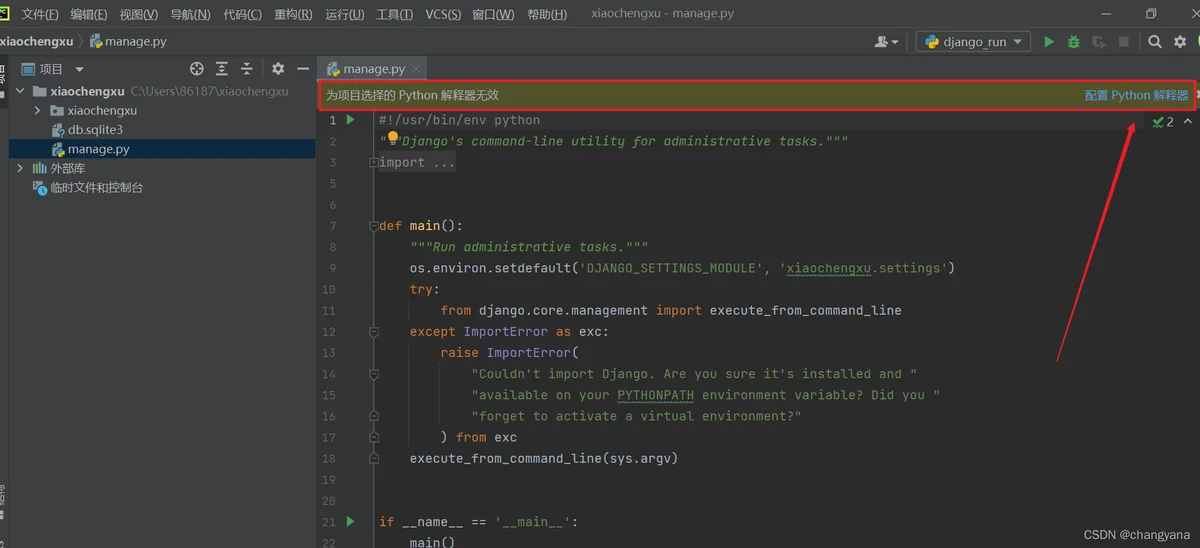Open 工具(T) menu
This screenshot has height=548, width=1200.
395,14
